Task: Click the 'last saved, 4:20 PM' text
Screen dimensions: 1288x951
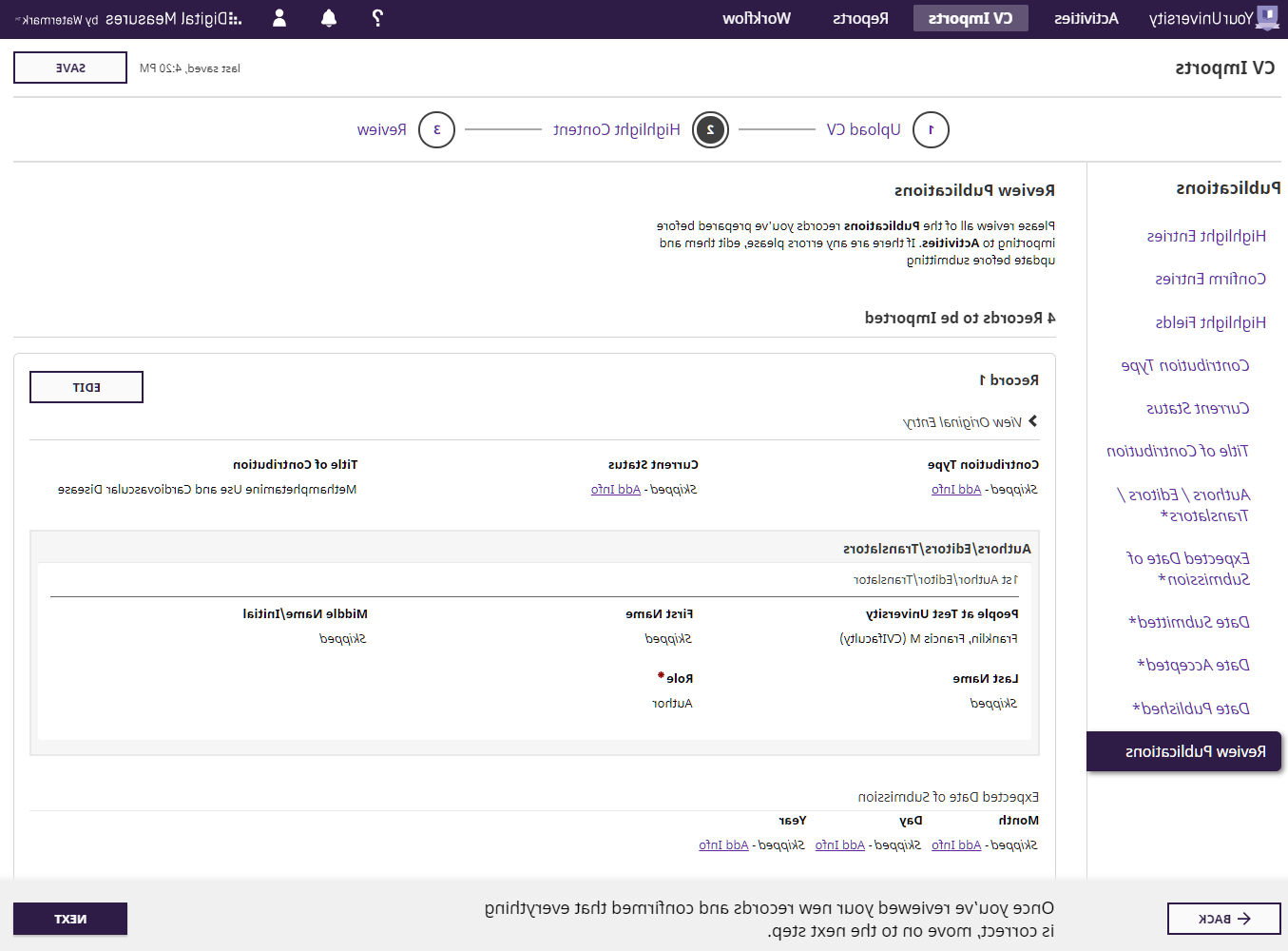Action: coord(190,68)
